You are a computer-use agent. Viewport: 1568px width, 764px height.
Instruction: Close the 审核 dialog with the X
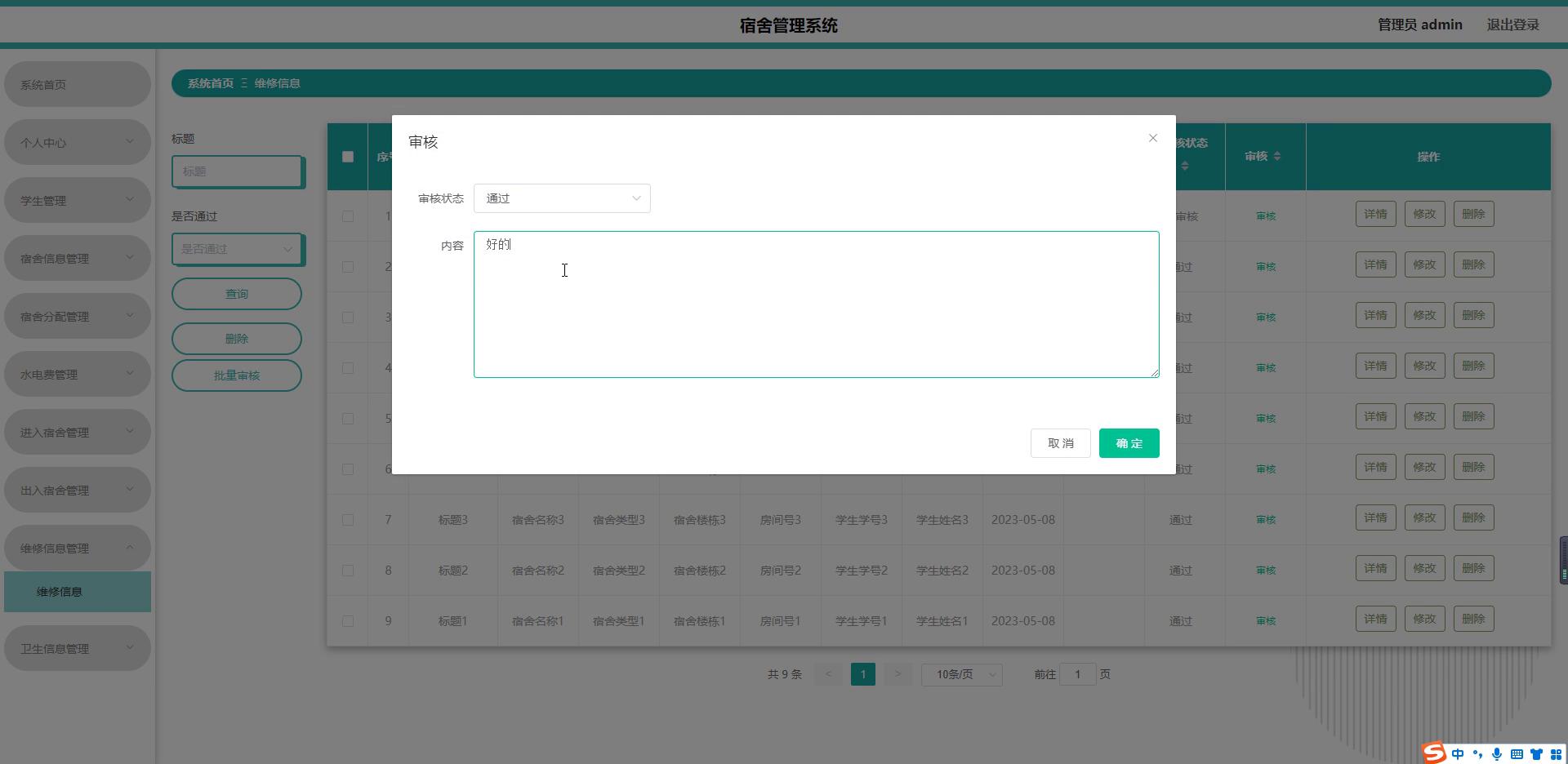point(1153,138)
